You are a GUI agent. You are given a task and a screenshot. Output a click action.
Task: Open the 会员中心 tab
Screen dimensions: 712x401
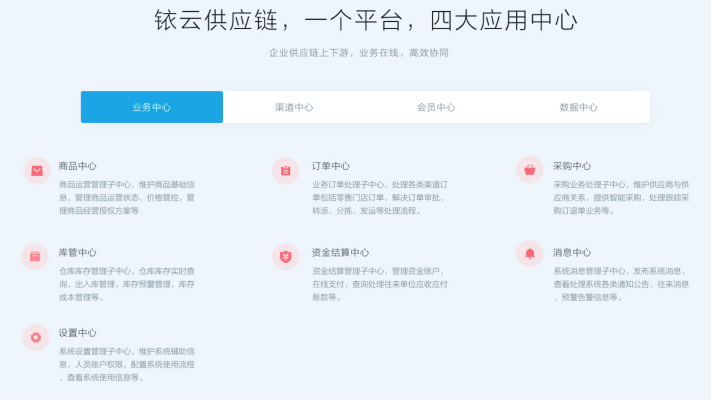point(436,107)
